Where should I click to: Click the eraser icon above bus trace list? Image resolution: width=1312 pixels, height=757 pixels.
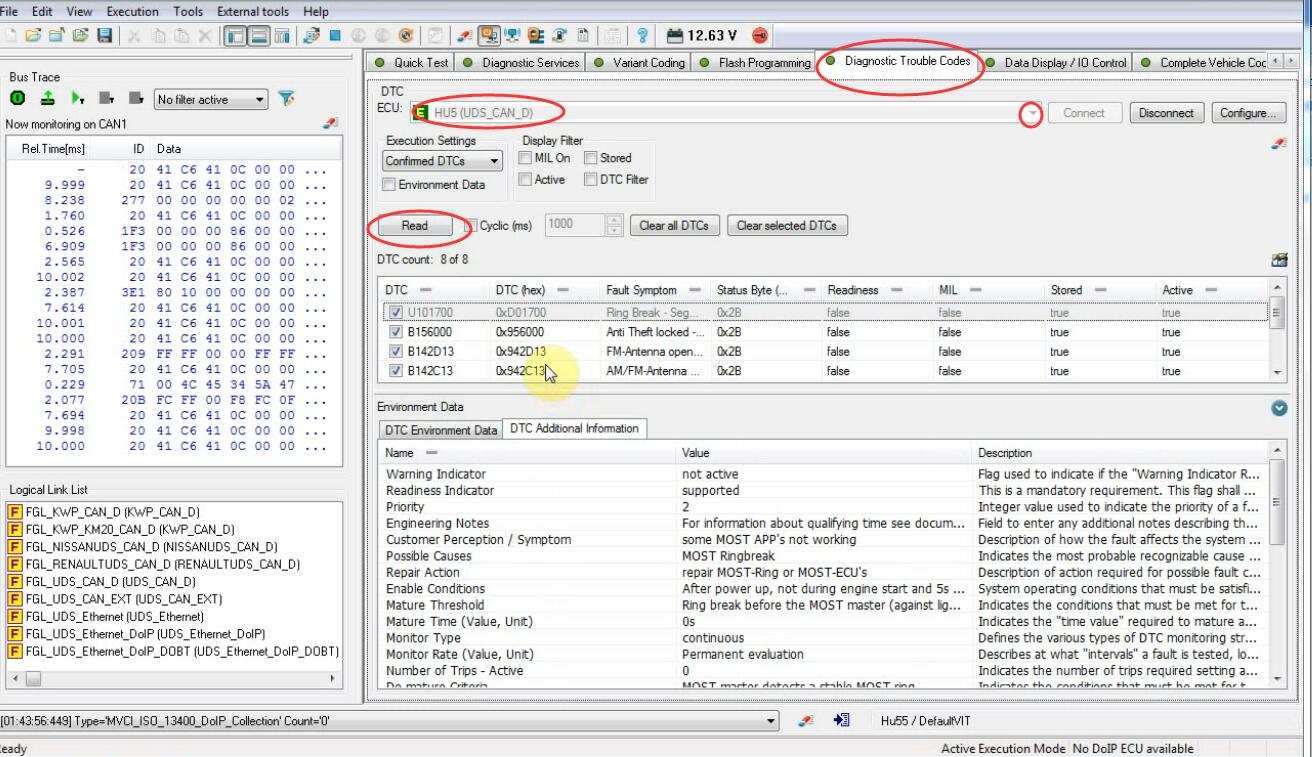point(330,124)
